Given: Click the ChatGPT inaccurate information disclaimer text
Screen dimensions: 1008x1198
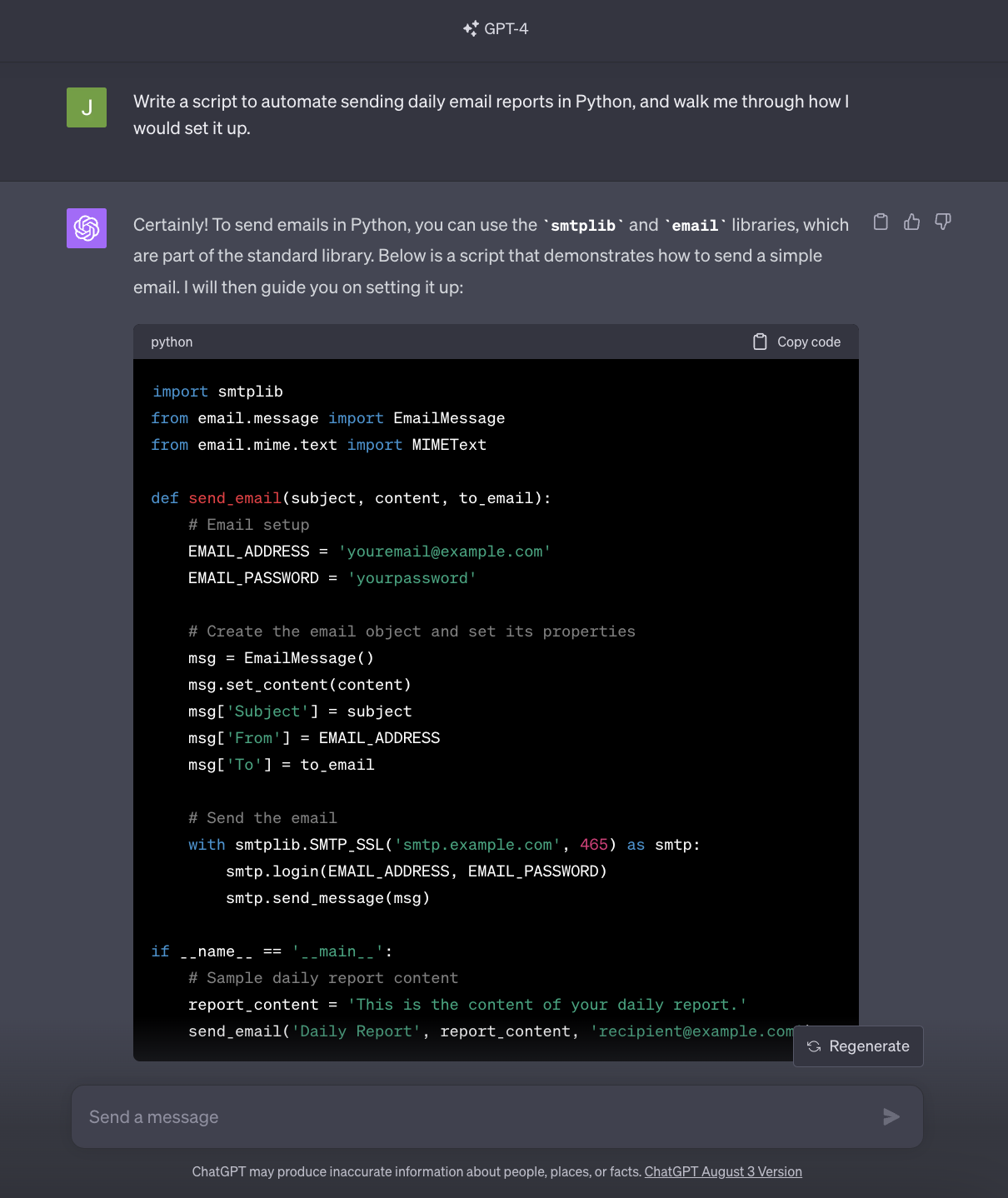Looking at the screenshot, I should [x=417, y=1171].
